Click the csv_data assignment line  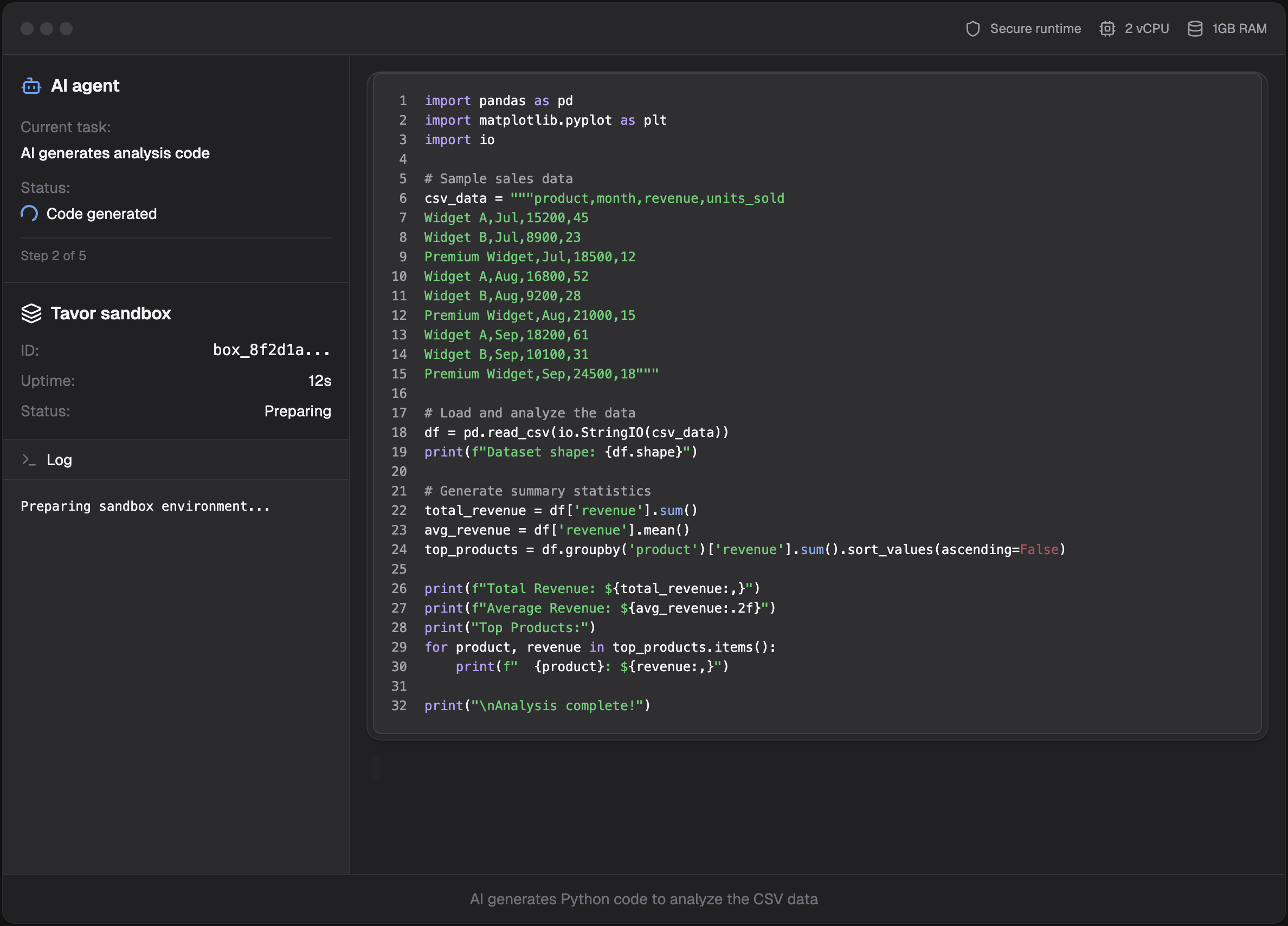click(x=604, y=198)
